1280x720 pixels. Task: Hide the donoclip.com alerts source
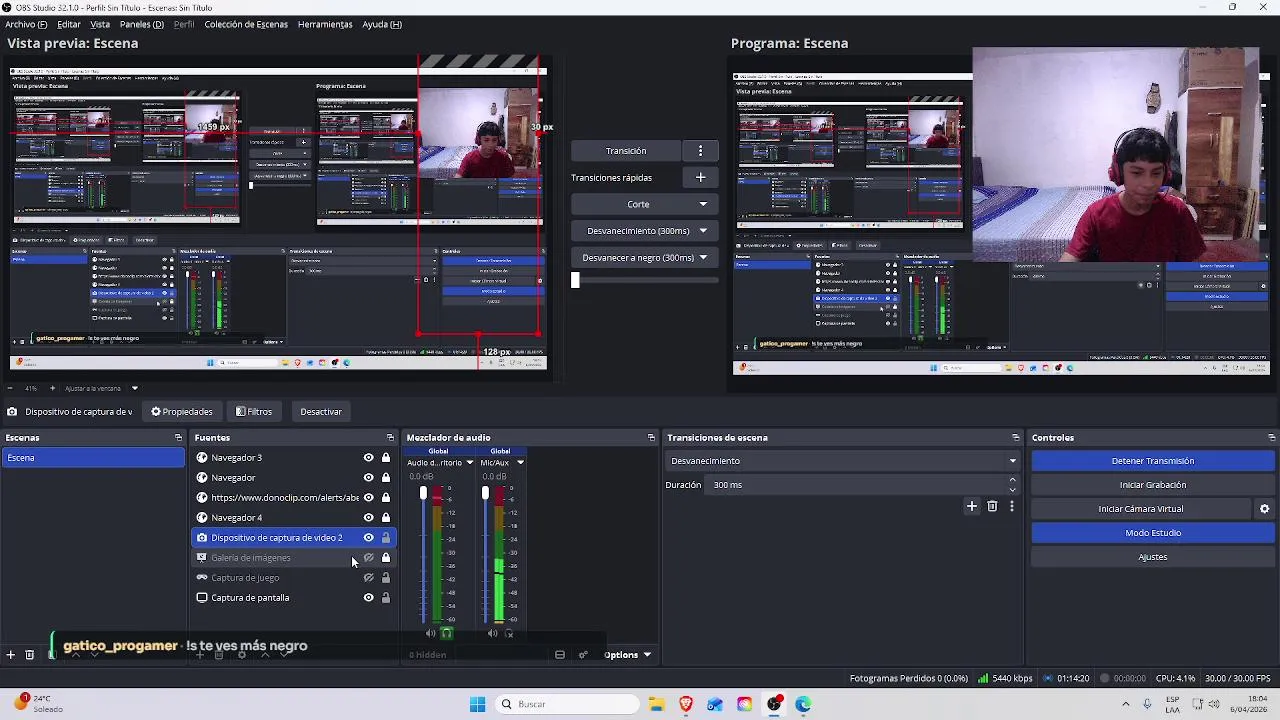click(x=368, y=498)
